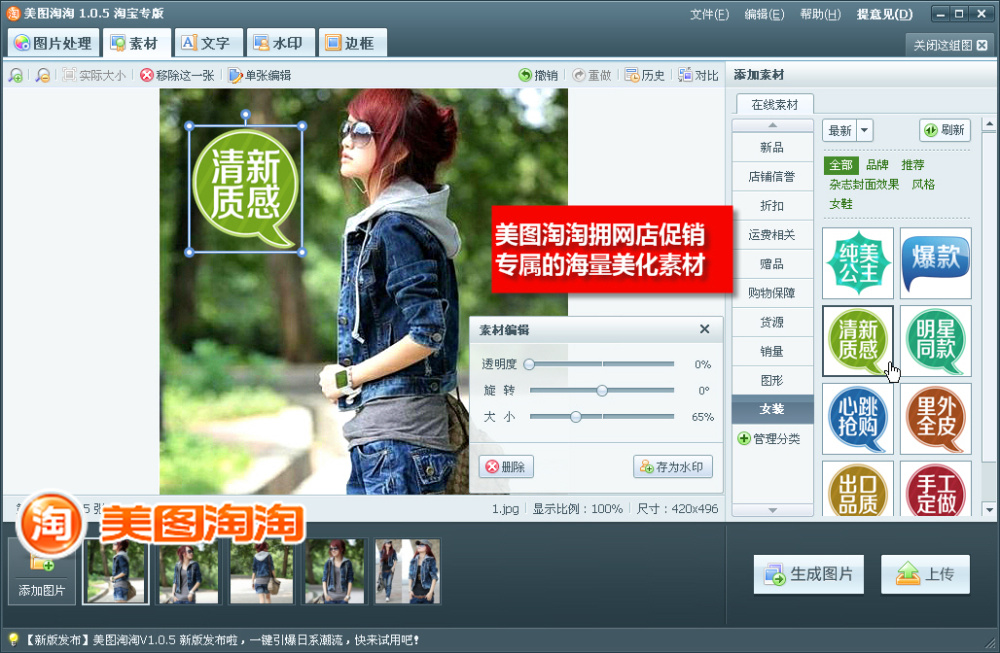Select the 折扣 category
Screen dimensions: 1000x653
point(772,205)
